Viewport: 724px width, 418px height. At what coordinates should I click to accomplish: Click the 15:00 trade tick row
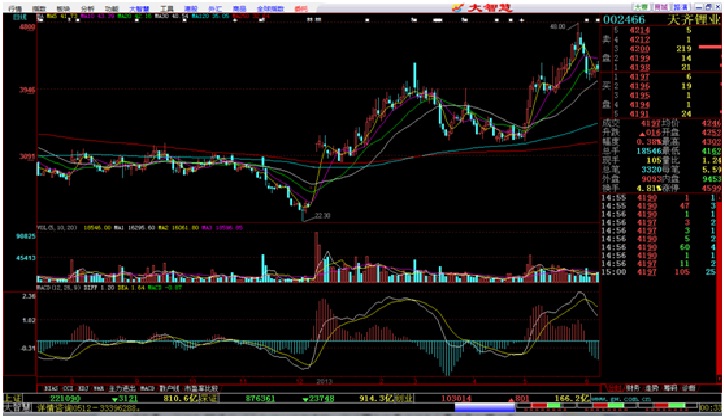coord(660,273)
